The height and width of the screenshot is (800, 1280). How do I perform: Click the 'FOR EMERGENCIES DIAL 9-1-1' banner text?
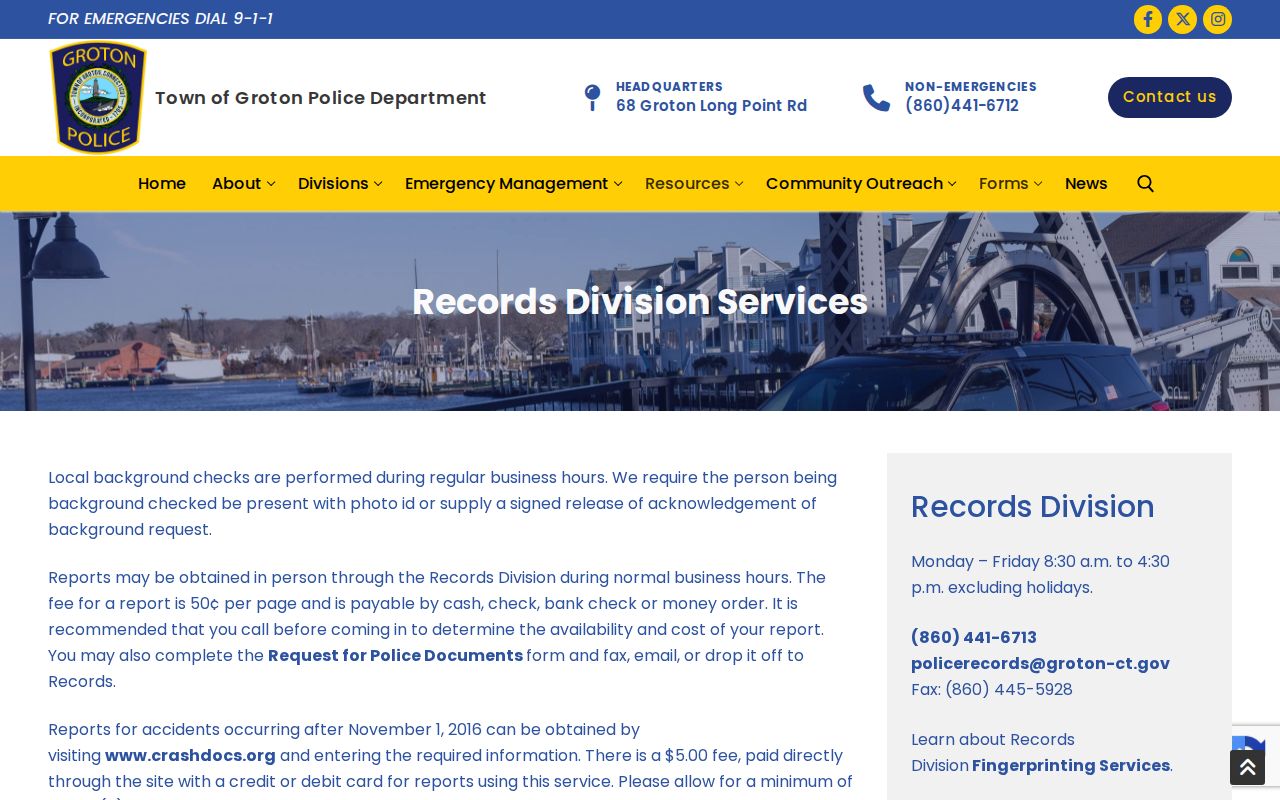(160, 19)
